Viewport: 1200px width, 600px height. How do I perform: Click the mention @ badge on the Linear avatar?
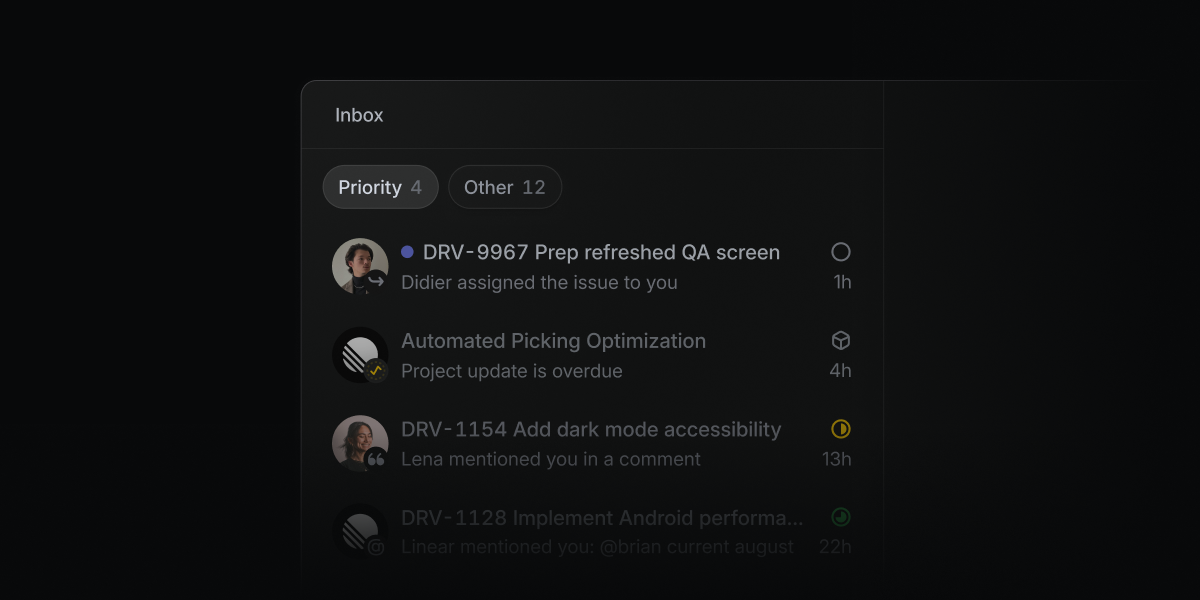(377, 547)
